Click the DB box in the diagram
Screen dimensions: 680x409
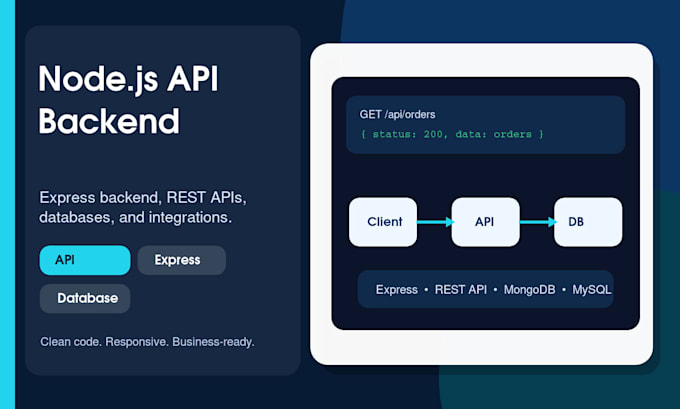click(x=588, y=222)
